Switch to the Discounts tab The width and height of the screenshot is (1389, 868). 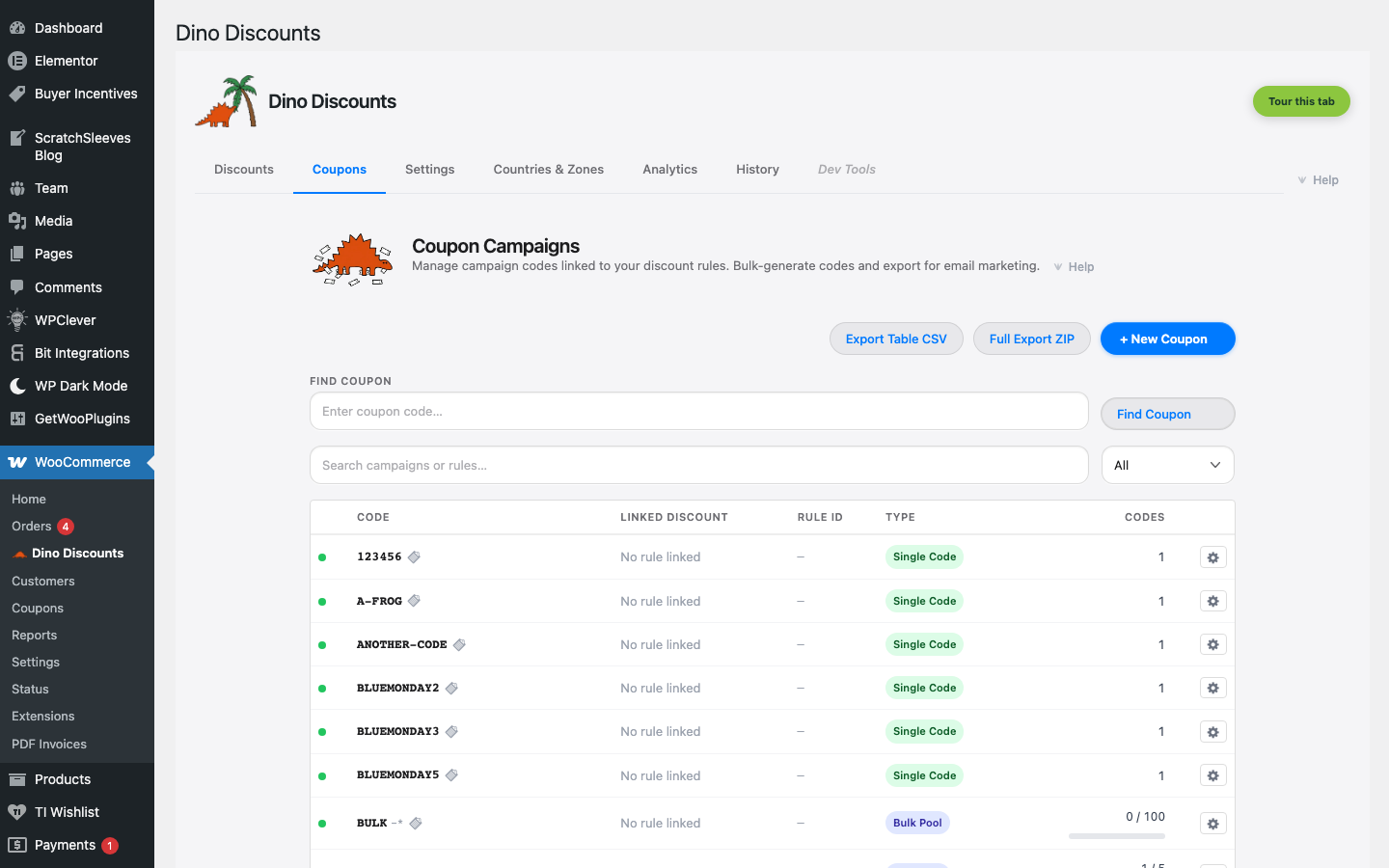click(244, 170)
